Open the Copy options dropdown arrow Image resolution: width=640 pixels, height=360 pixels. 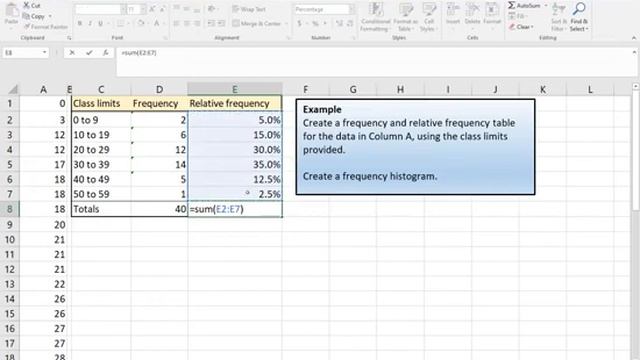coord(50,17)
